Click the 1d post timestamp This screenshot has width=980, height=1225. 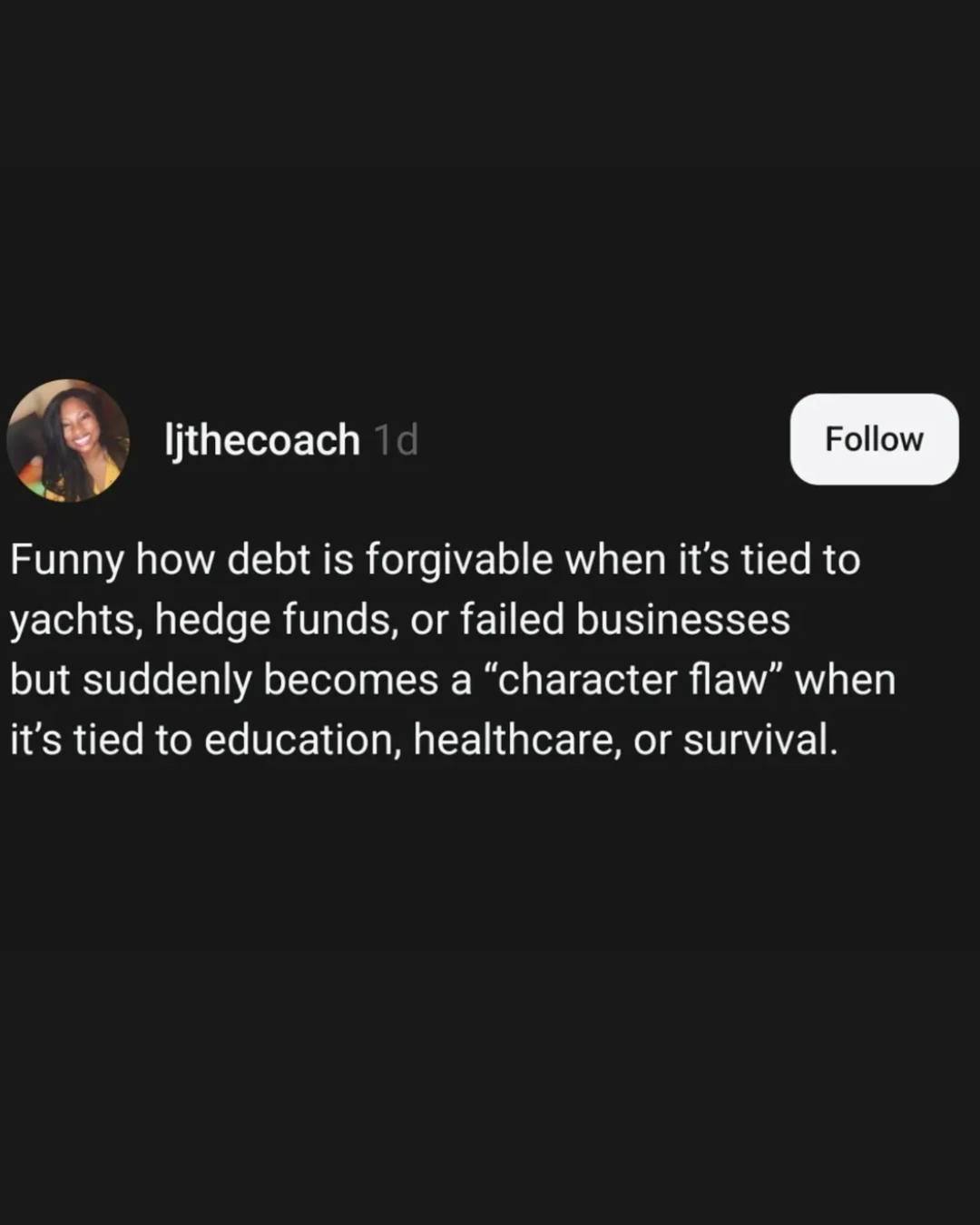396,440
